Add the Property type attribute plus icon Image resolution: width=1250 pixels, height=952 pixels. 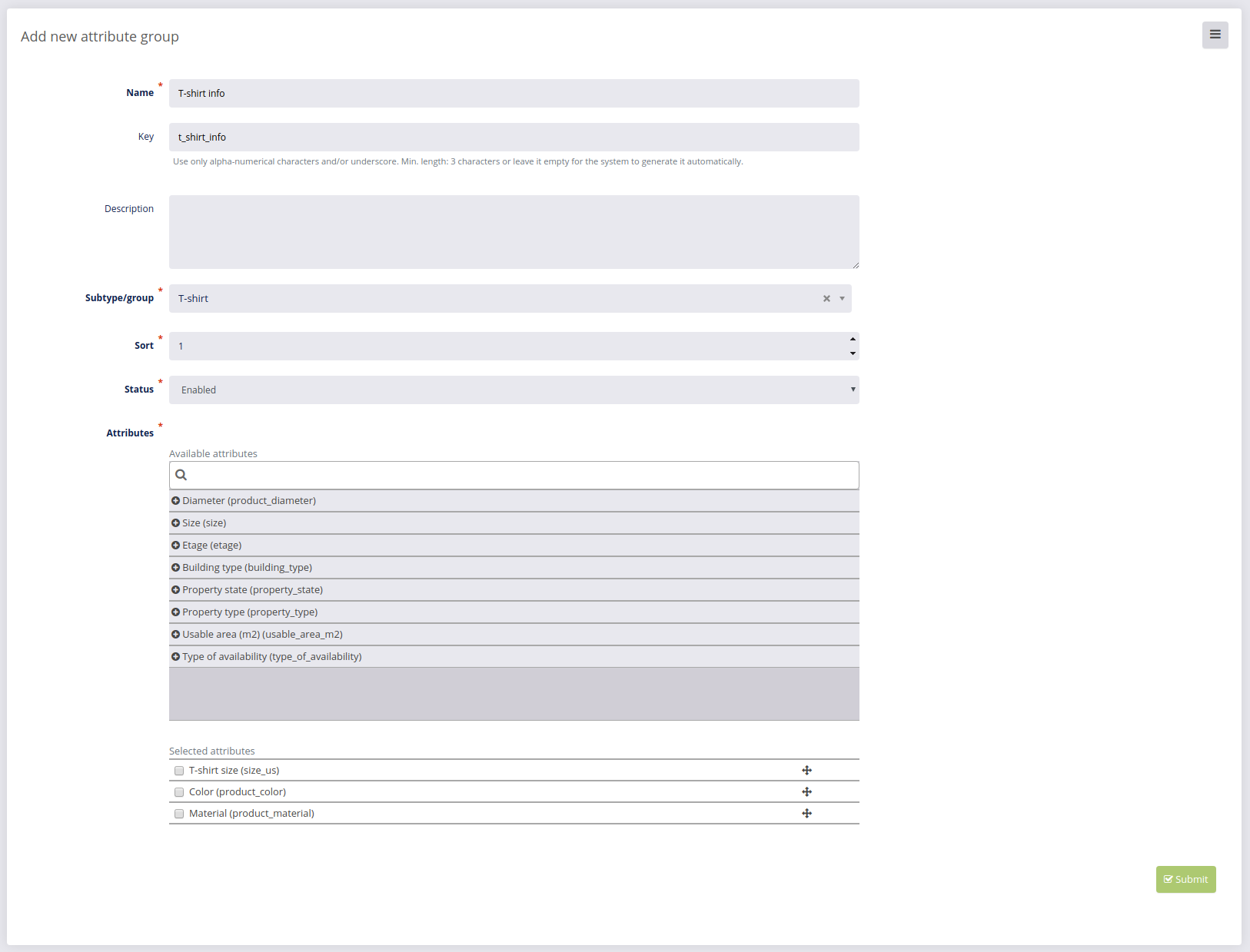click(x=175, y=612)
